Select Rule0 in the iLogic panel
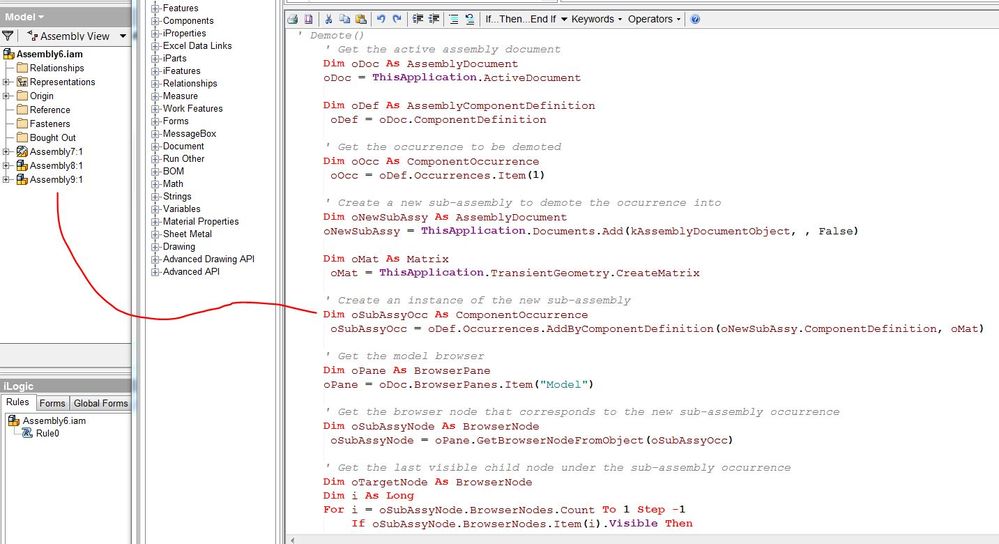 coord(47,433)
